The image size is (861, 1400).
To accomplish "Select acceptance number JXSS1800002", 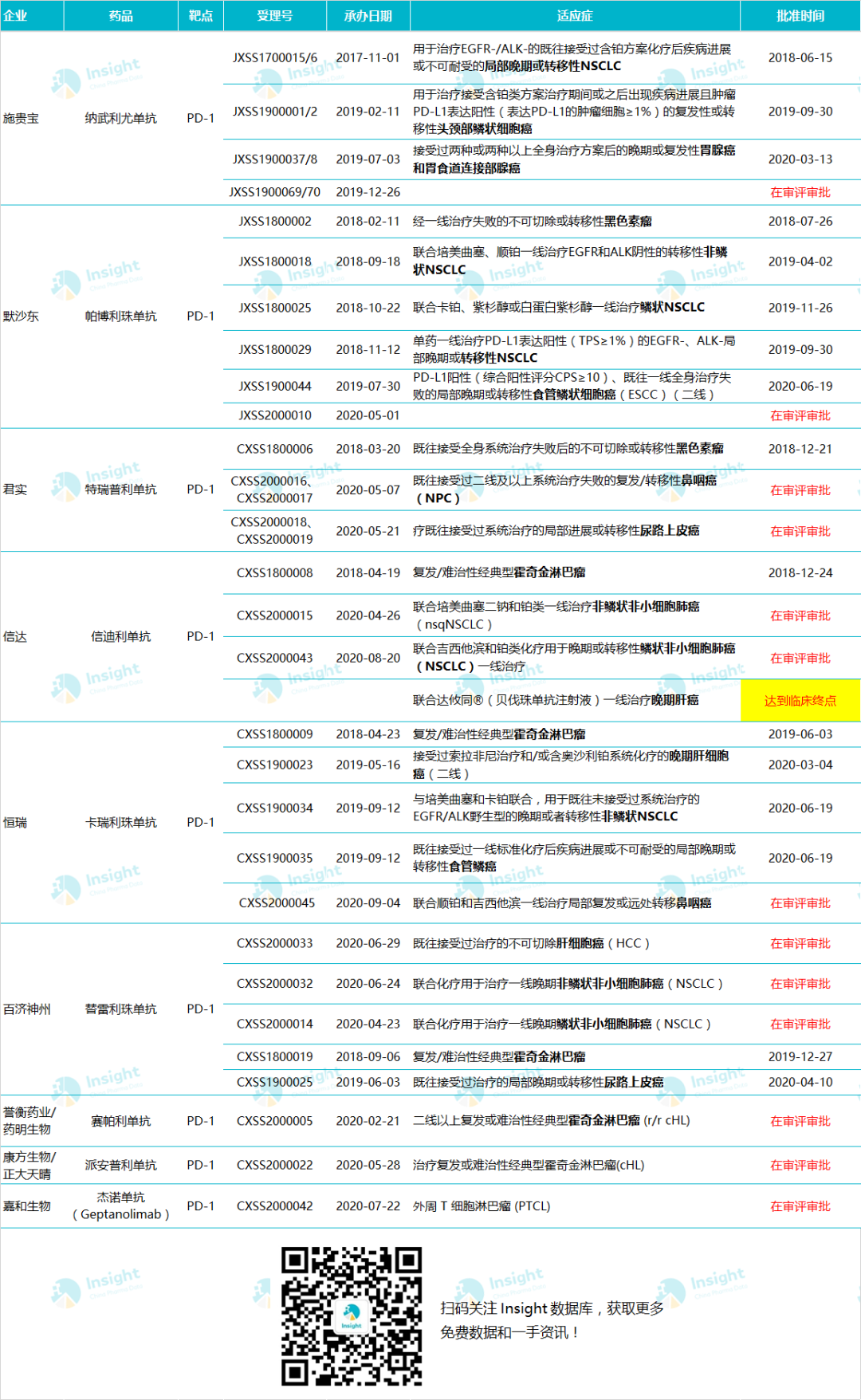I will tap(275, 221).
